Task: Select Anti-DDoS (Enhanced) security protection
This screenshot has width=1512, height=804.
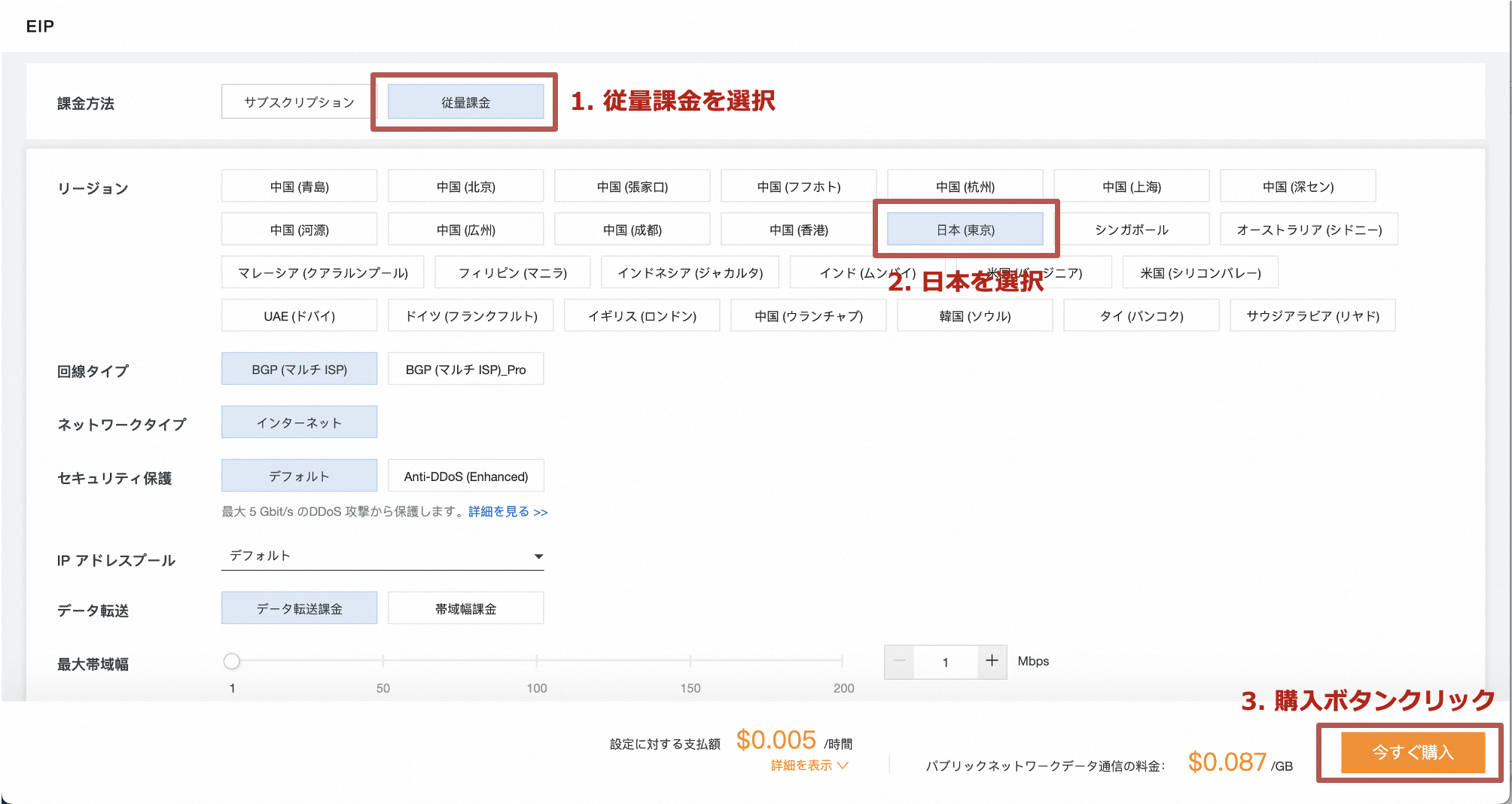Action: 465,475
